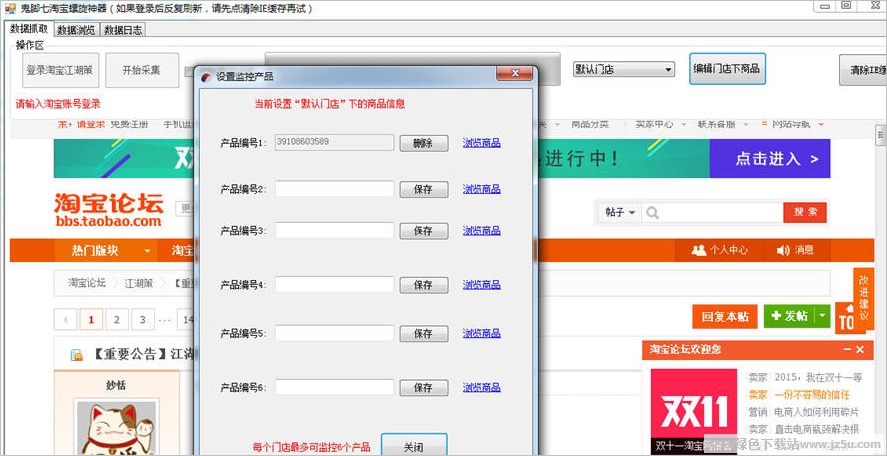The width and height of the screenshot is (887, 456).
Task: Click the icon in the 设置监控产品 dialog title
Action: (x=206, y=76)
